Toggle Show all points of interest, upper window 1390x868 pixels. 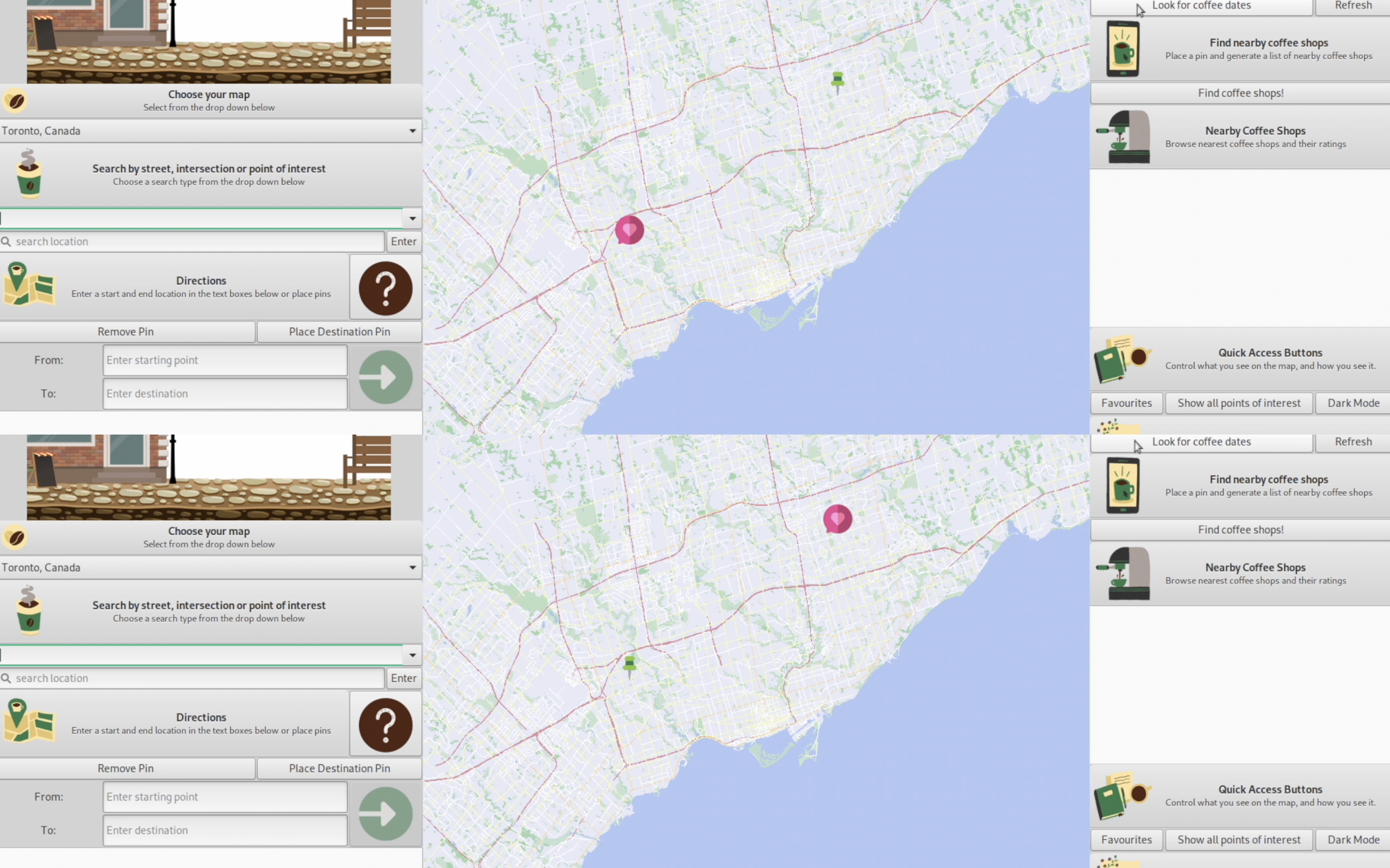click(1238, 403)
